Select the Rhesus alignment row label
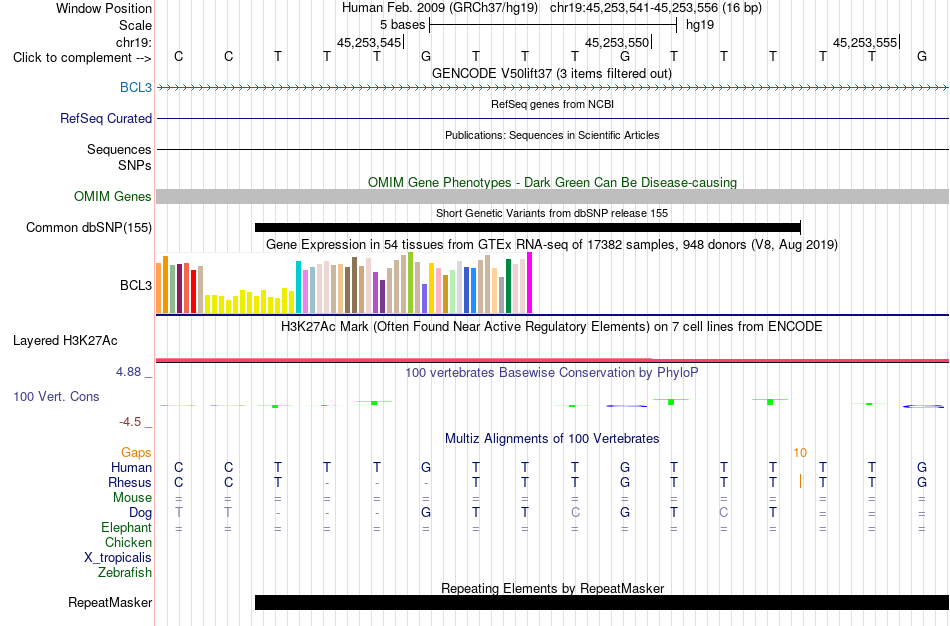This screenshot has width=950, height=626. [x=130, y=482]
